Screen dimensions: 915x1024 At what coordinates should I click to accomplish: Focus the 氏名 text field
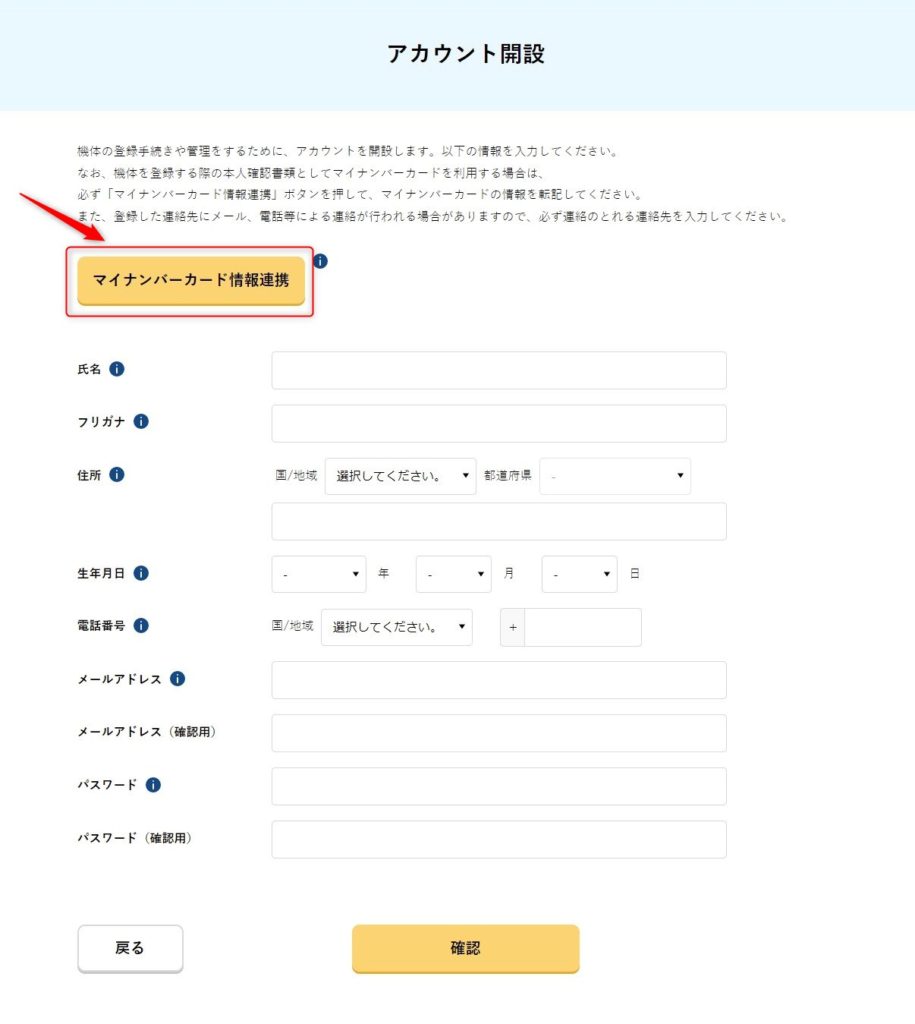[x=499, y=370]
